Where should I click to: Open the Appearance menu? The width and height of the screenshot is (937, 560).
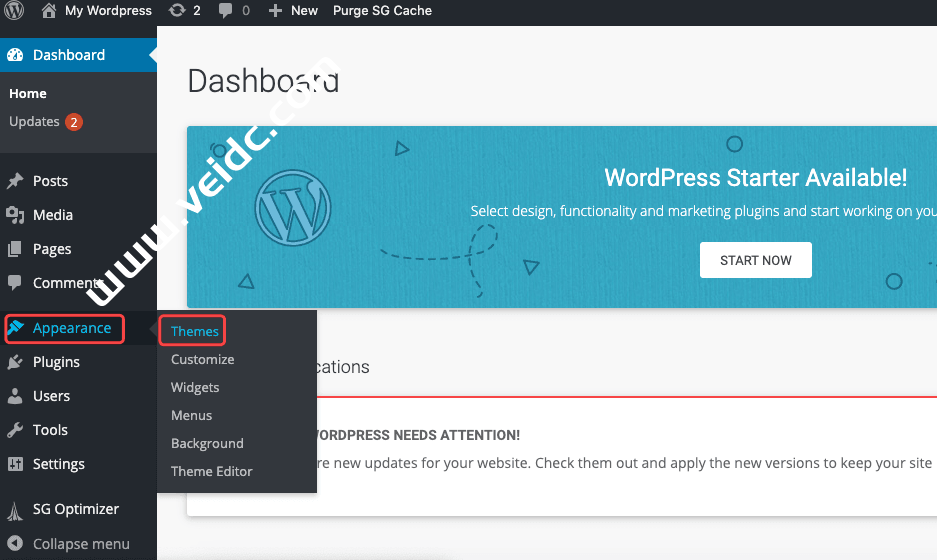point(71,328)
